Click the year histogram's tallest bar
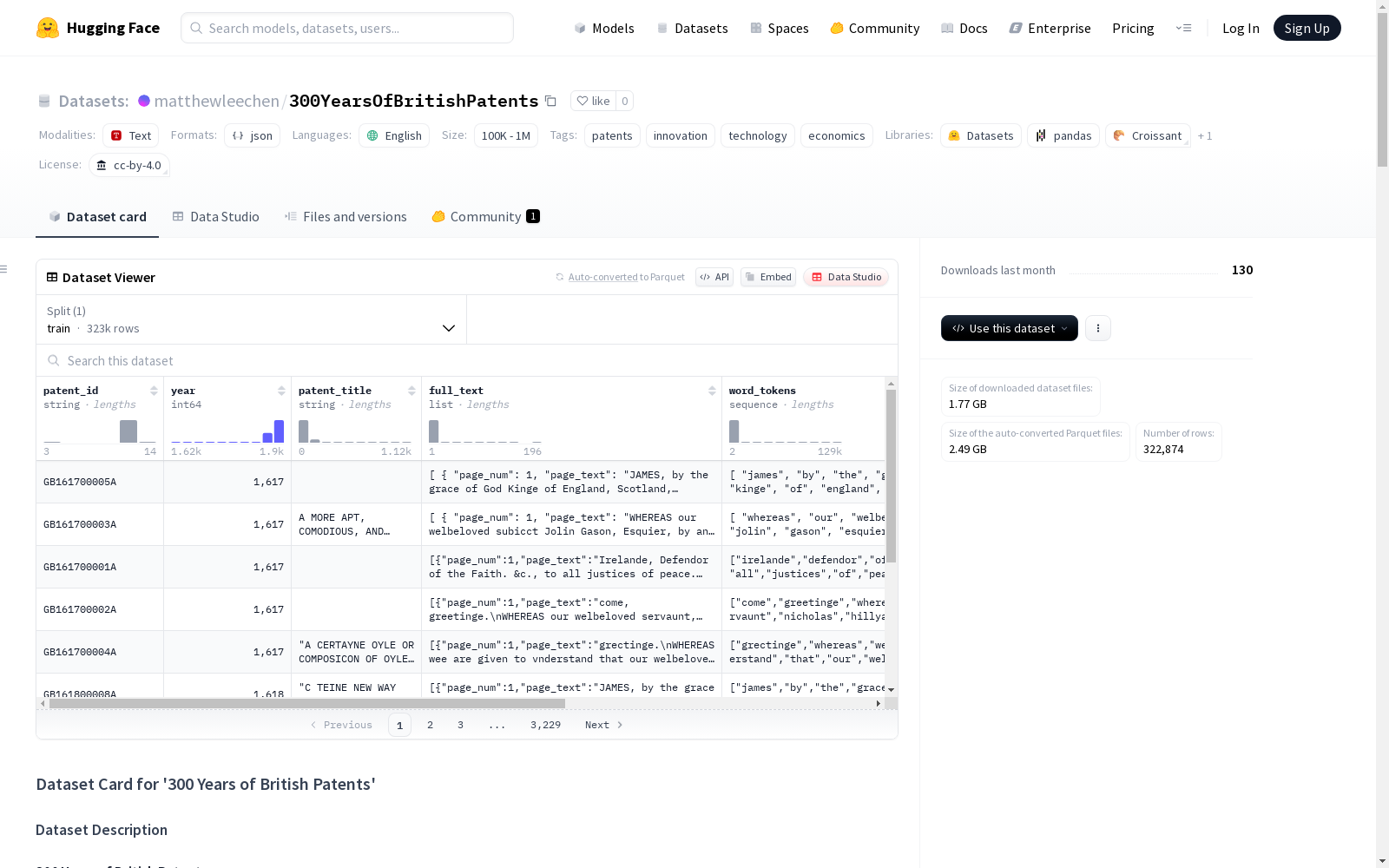1389x868 pixels. pos(279,431)
